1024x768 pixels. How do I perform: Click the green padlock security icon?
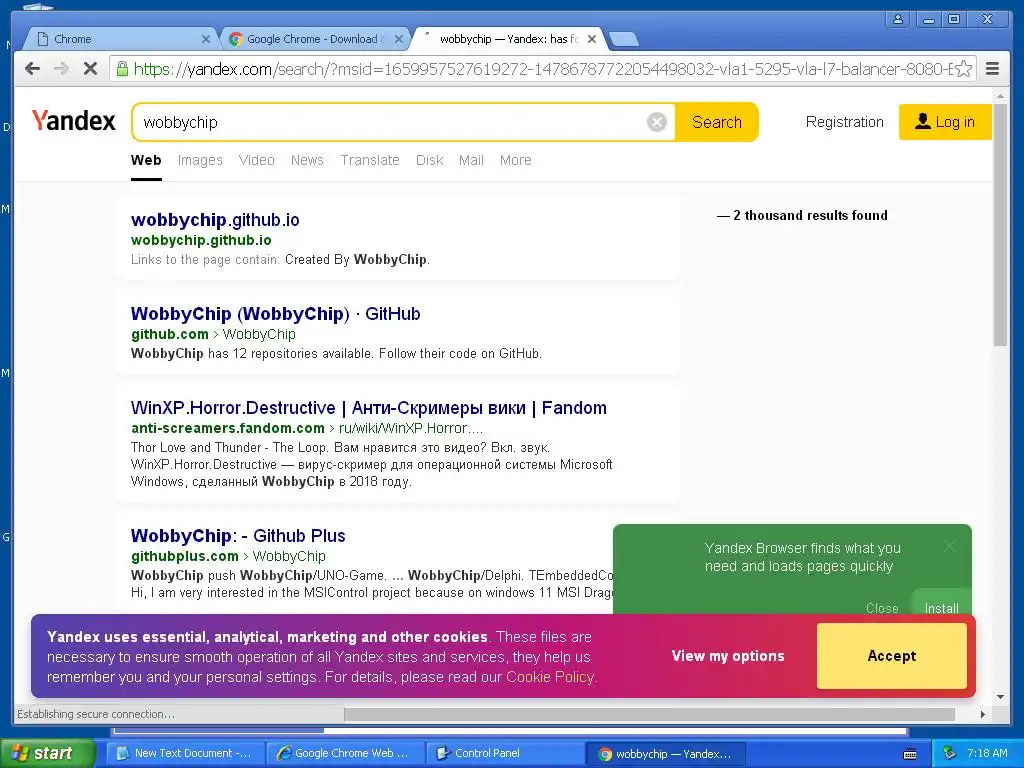pyautogui.click(x=122, y=69)
